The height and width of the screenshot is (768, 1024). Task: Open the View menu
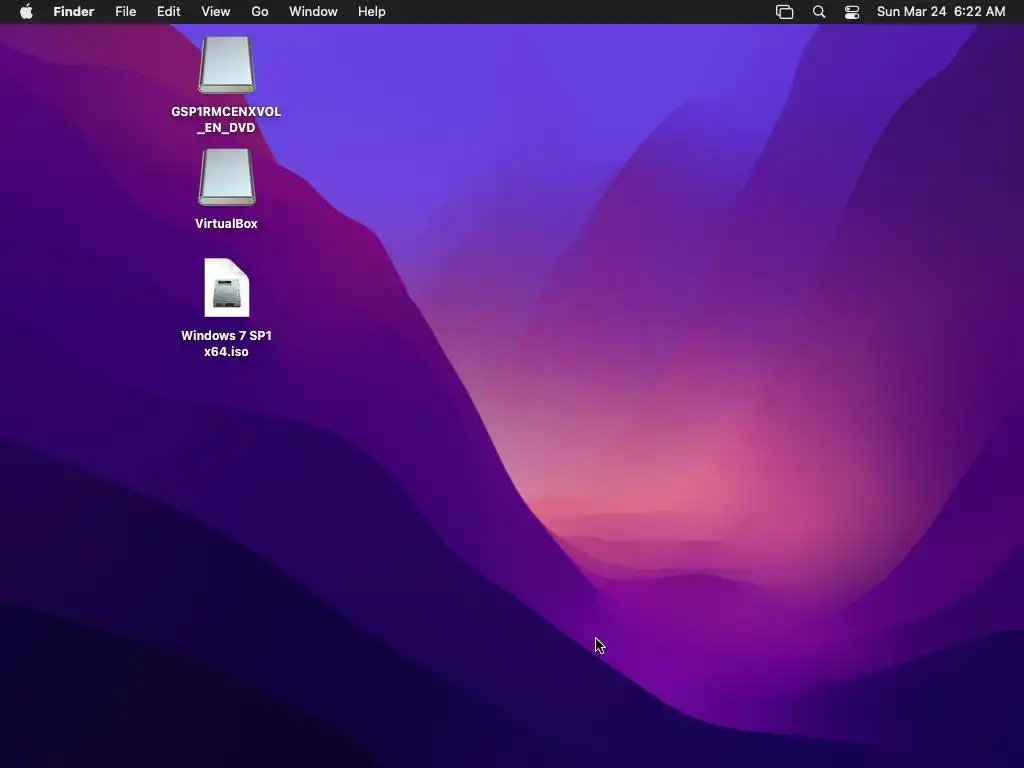[x=216, y=12]
